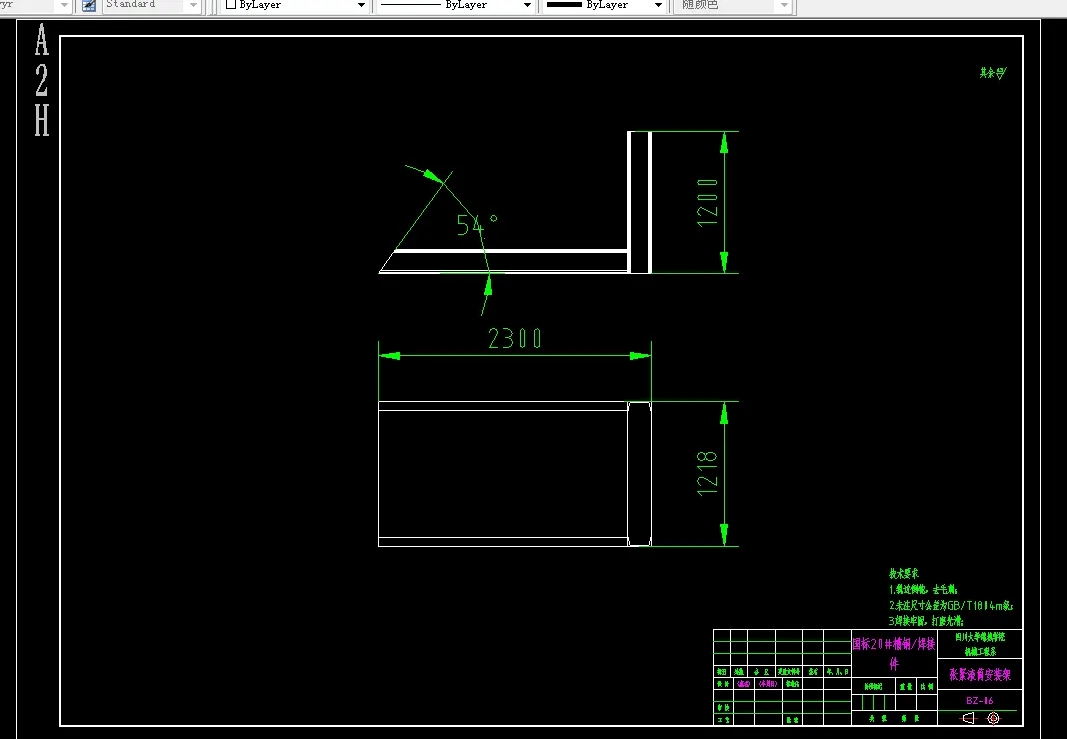
Task: Select the 四川大学锦城学院 school name text
Action: 980,638
